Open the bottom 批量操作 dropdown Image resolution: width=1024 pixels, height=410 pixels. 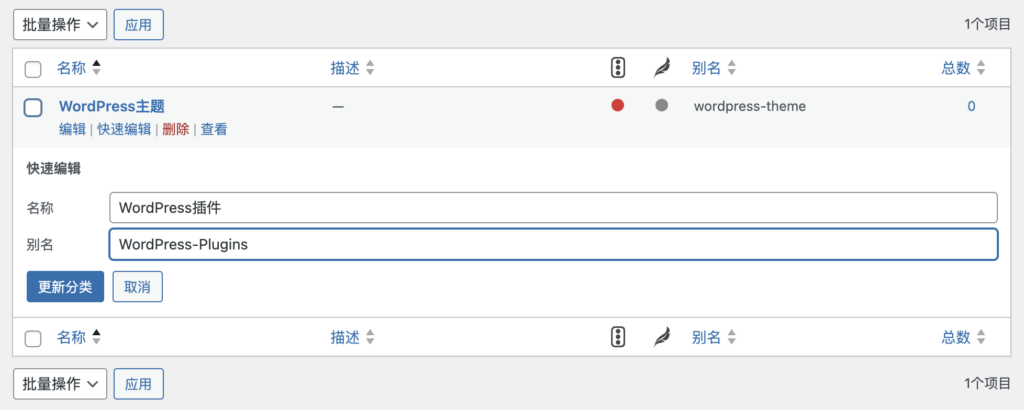[60, 383]
